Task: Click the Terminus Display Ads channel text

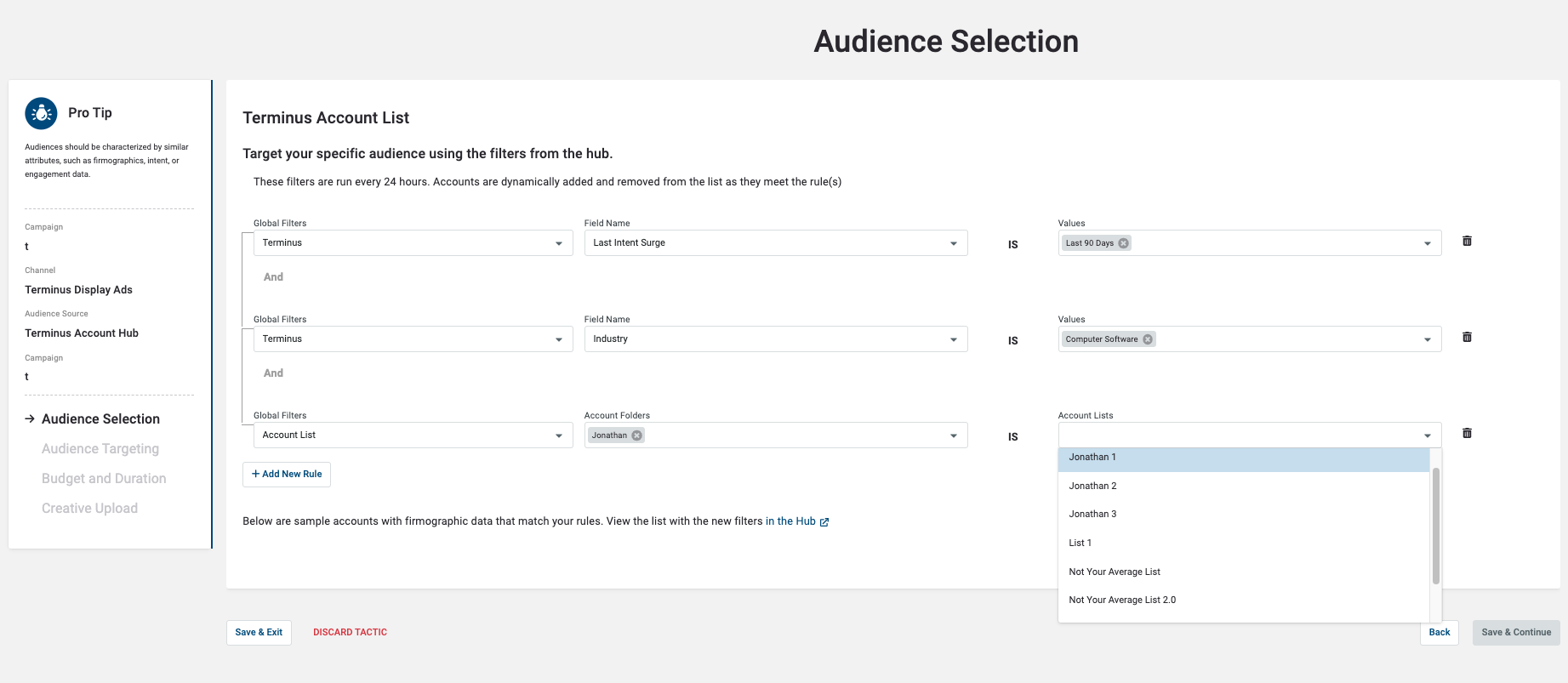Action: coord(78,290)
